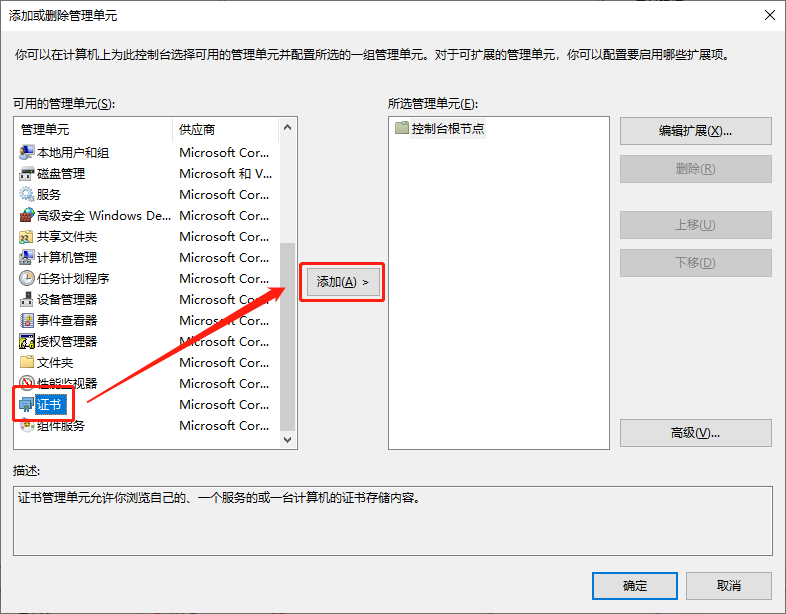The height and width of the screenshot is (614, 786).
Task: Select the 授权管理器 row text
Action: [67, 341]
